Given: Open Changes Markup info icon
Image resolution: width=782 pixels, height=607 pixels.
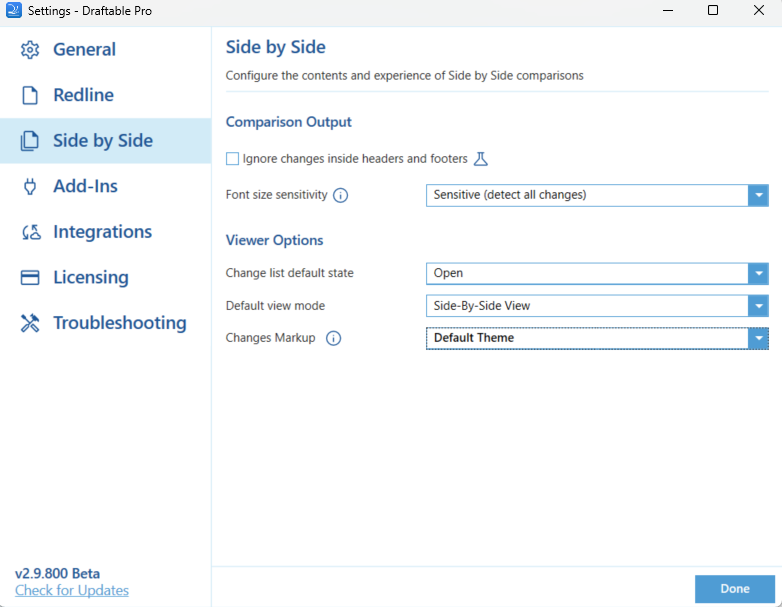Looking at the screenshot, I should click(x=334, y=338).
